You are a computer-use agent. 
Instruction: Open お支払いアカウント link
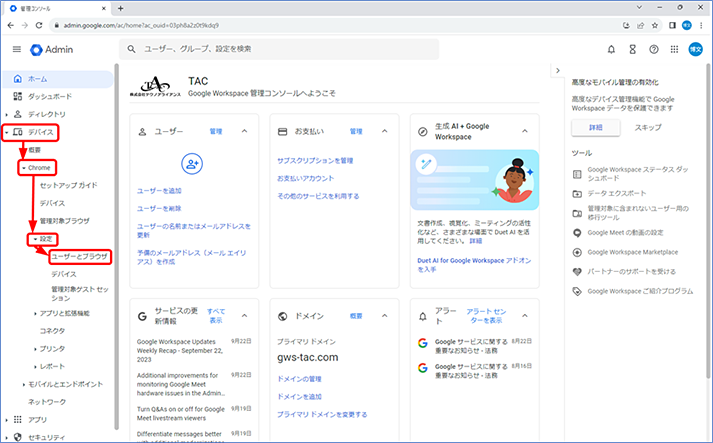[306, 178]
